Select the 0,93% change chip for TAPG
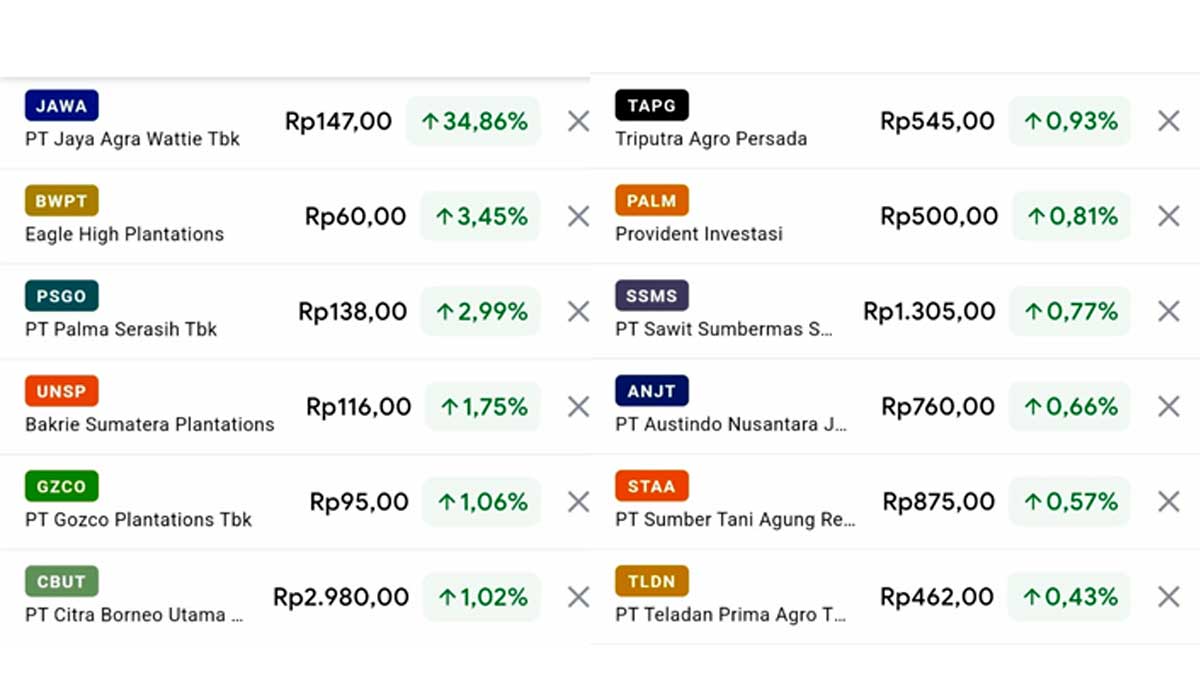Viewport: 1200px width, 675px height. point(1069,121)
